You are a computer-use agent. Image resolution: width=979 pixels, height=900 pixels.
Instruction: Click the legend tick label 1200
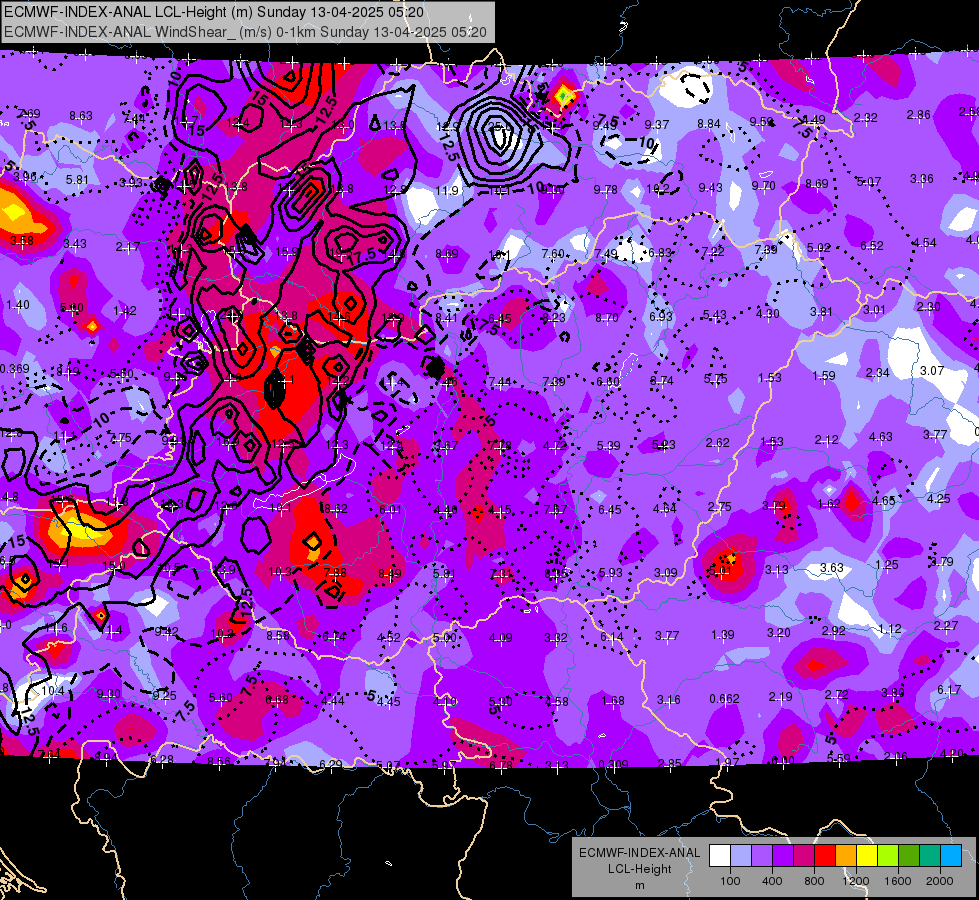tap(856, 881)
